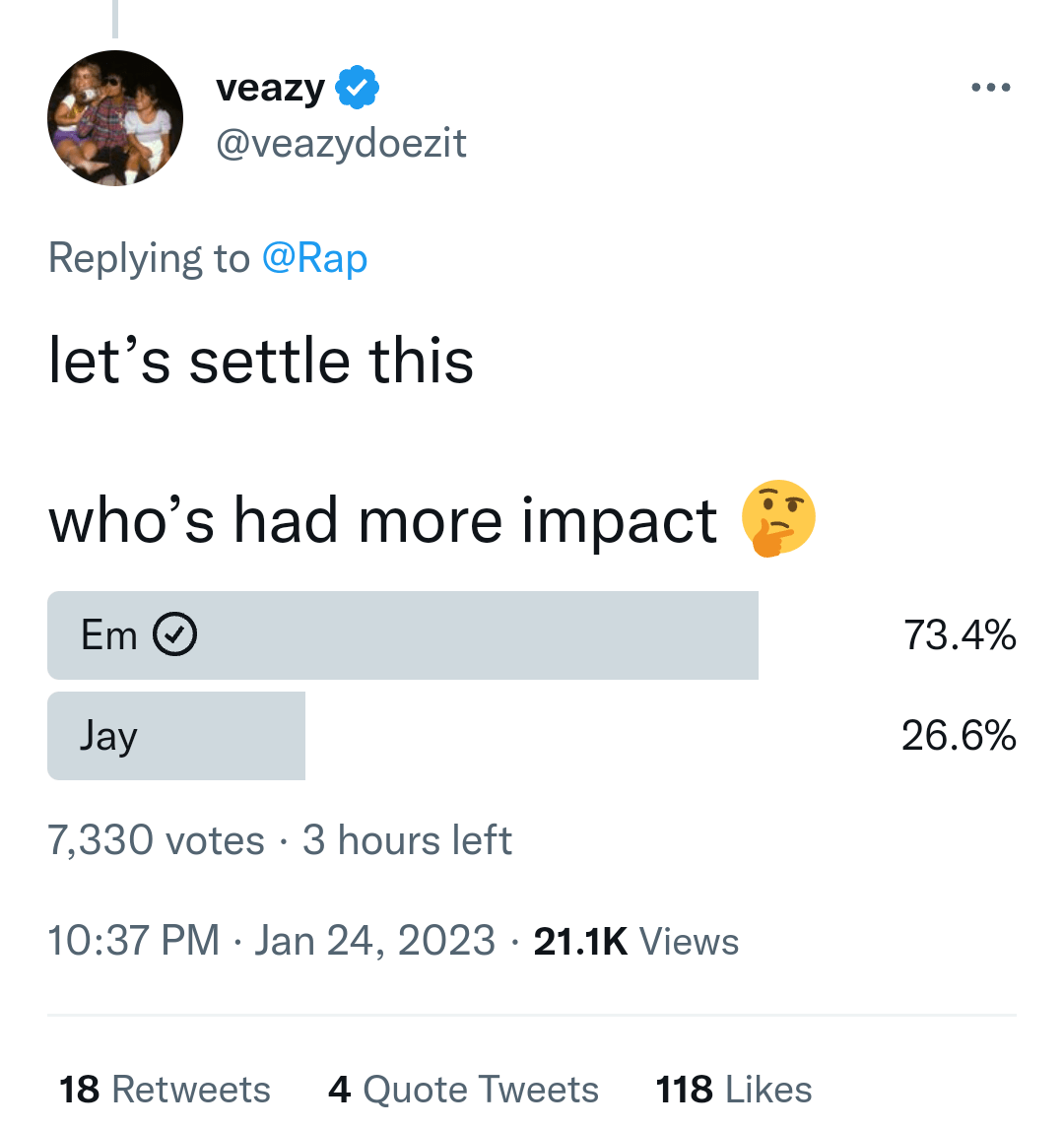
Task: Open the 4 Quote Tweets list
Action: click(463, 1090)
